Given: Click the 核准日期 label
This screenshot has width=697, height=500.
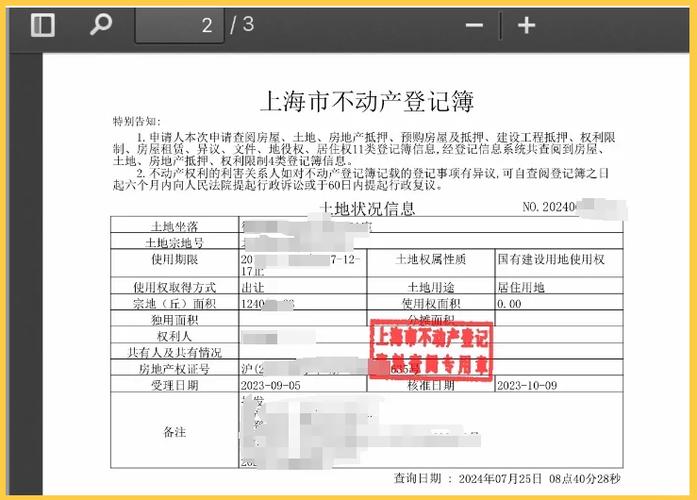Looking at the screenshot, I should (431, 385).
